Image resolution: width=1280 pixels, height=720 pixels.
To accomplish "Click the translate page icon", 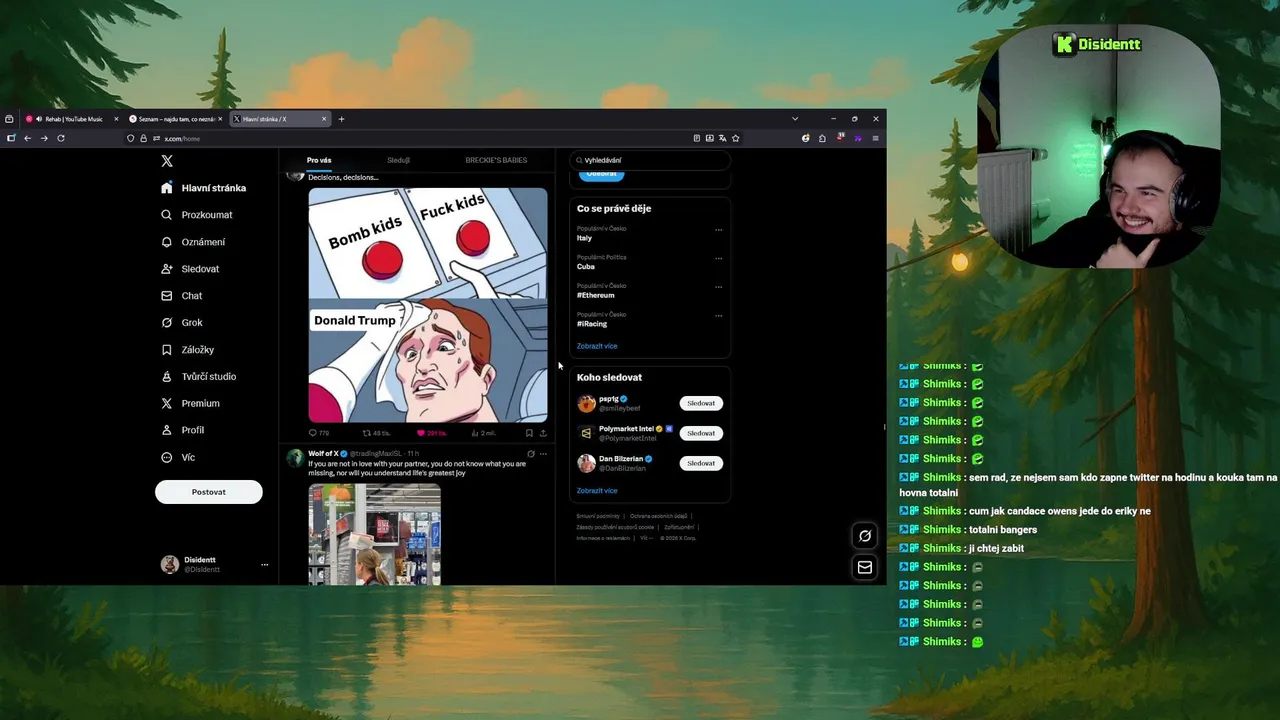I will [723, 138].
